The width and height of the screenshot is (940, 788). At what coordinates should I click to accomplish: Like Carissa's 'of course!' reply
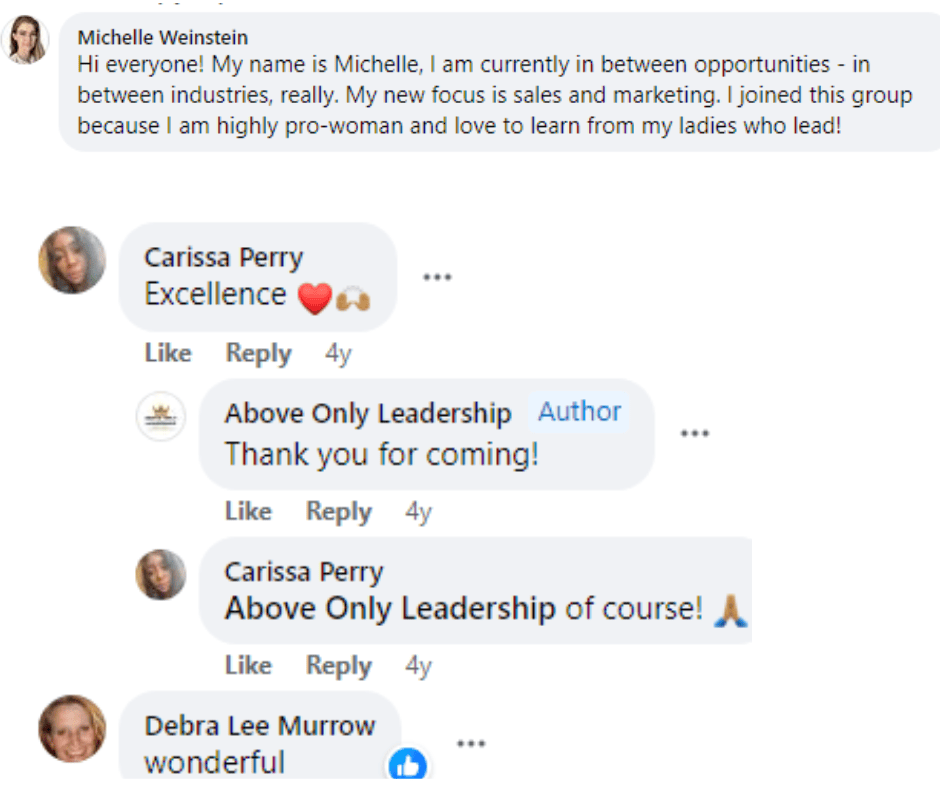[x=248, y=666]
